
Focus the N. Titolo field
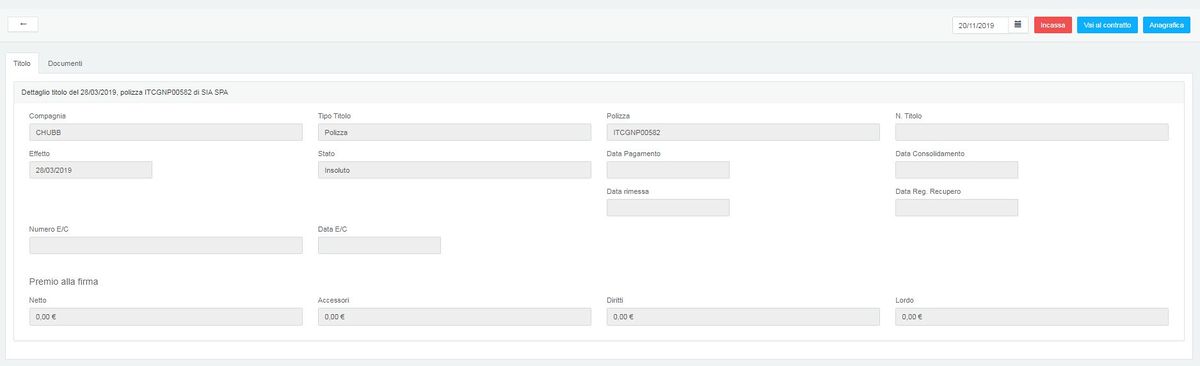pos(1032,132)
